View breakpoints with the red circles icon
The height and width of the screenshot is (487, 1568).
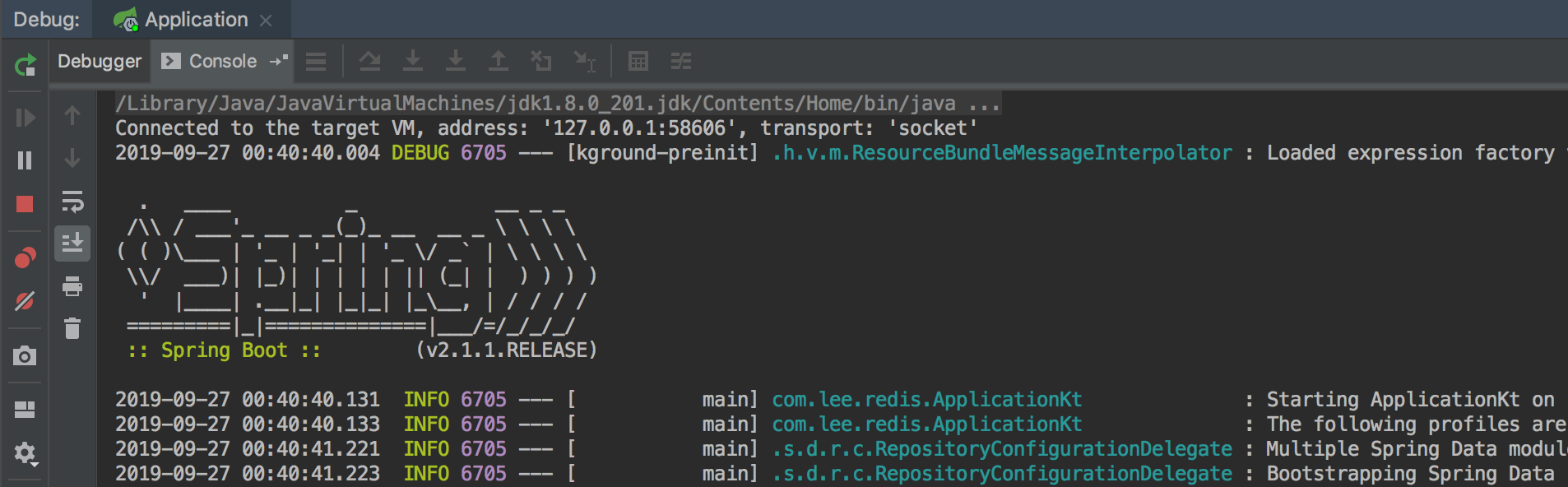(26, 258)
